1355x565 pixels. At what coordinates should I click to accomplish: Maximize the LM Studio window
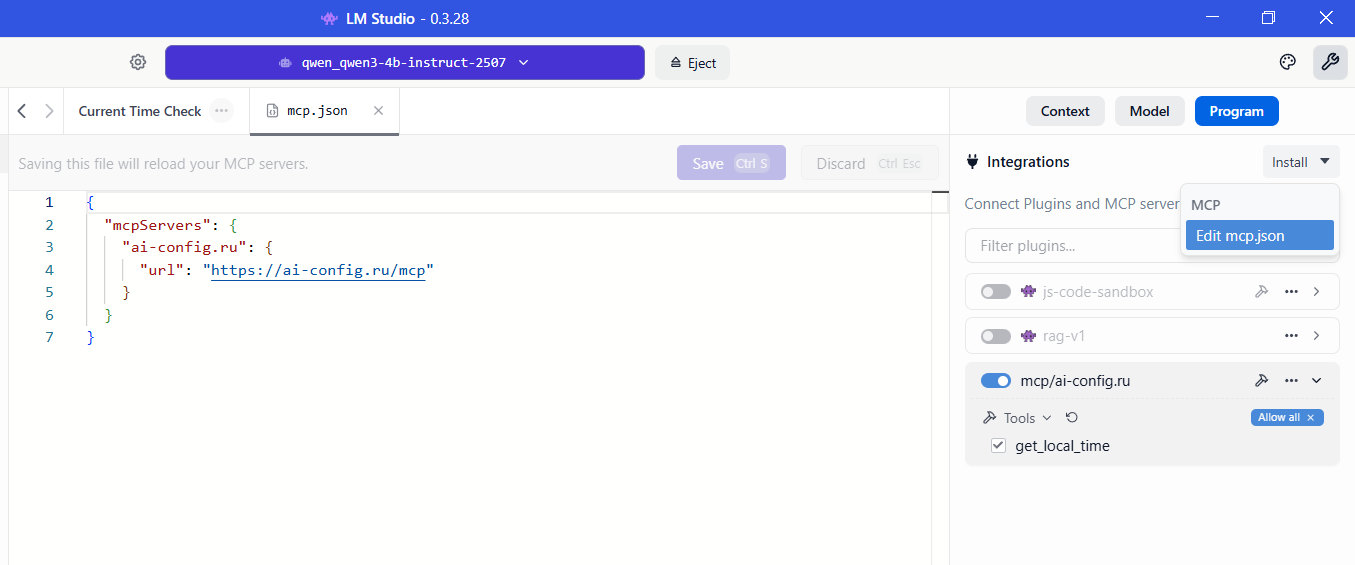[1269, 18]
